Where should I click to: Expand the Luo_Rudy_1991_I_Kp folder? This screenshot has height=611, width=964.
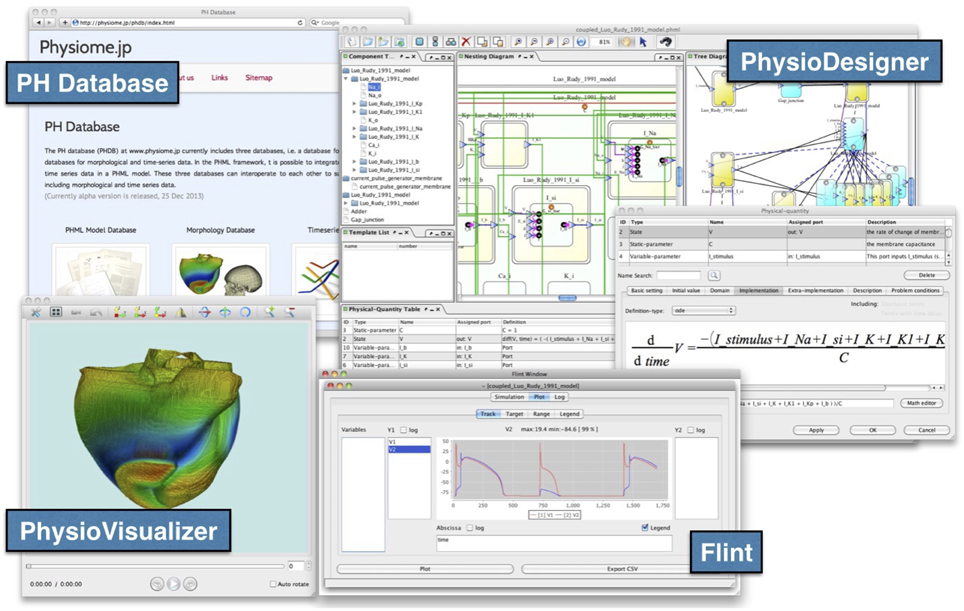point(354,104)
